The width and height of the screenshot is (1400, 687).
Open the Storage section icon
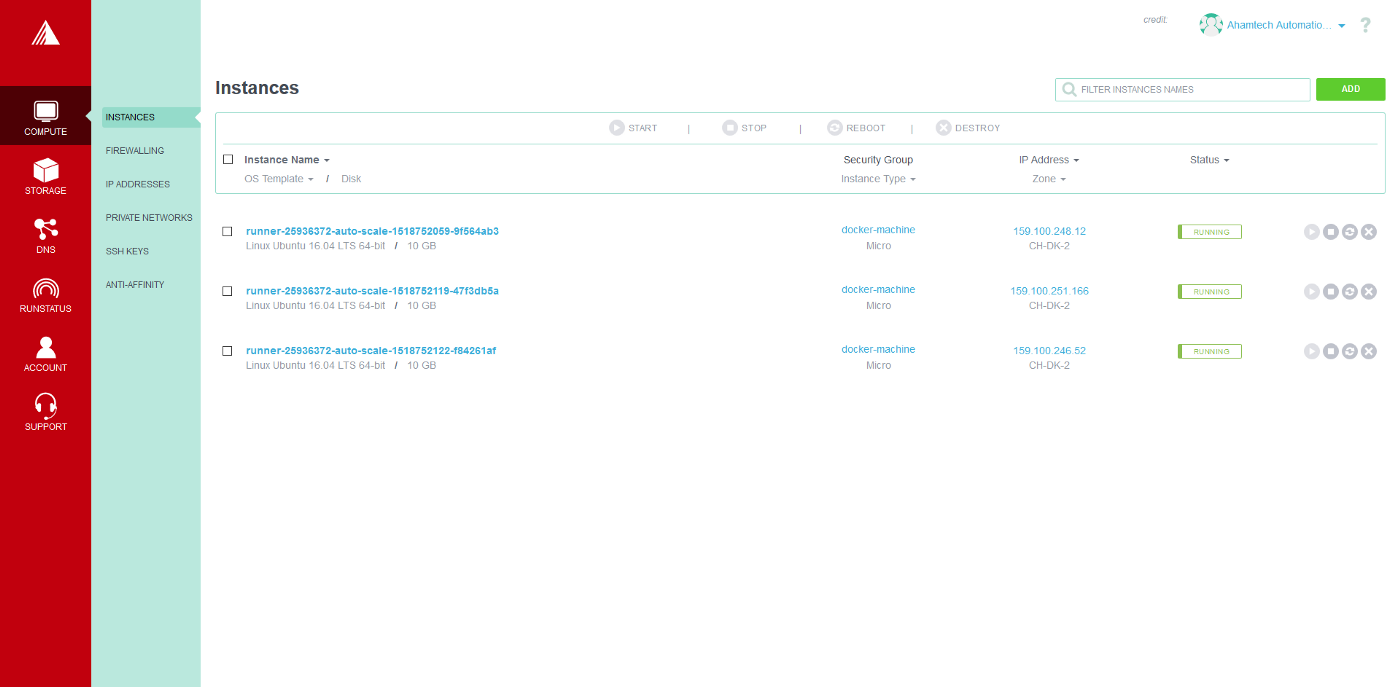pyautogui.click(x=45, y=172)
